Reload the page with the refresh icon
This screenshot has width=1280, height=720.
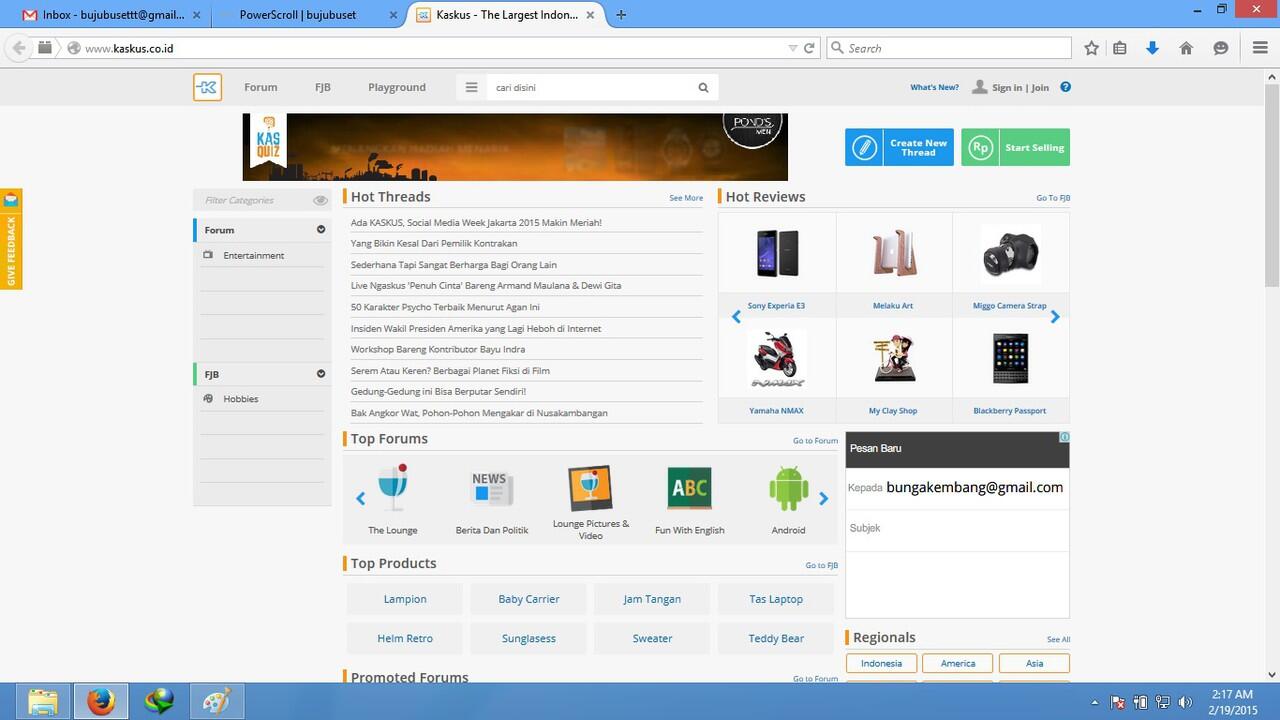click(809, 48)
